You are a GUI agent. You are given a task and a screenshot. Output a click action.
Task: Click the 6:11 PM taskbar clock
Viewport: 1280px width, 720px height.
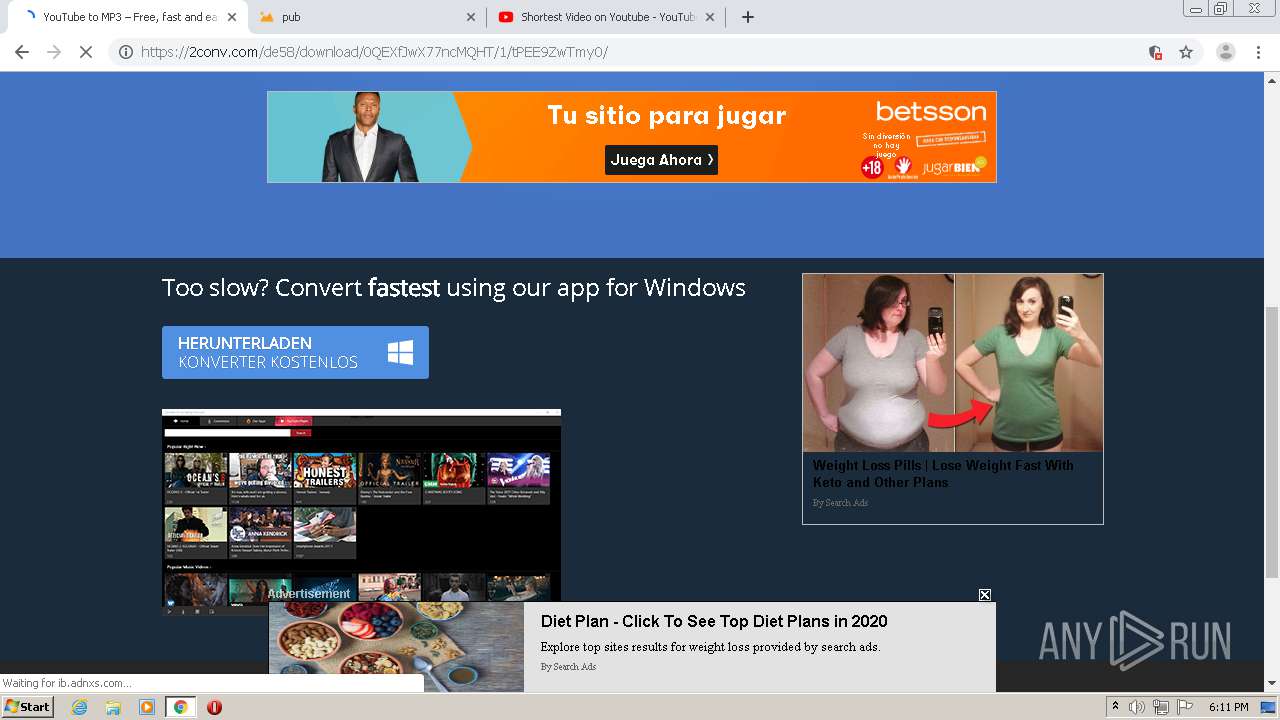(1229, 707)
